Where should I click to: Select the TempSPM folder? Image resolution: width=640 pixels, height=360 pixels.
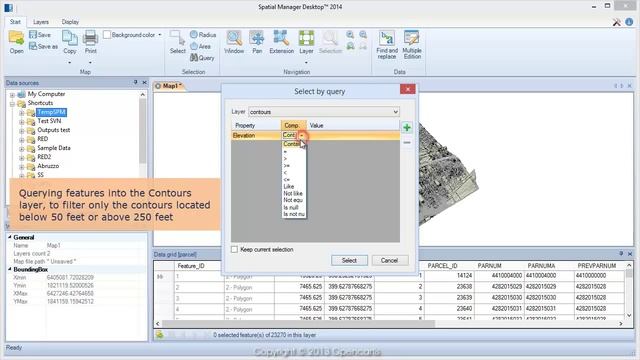pos(51,112)
